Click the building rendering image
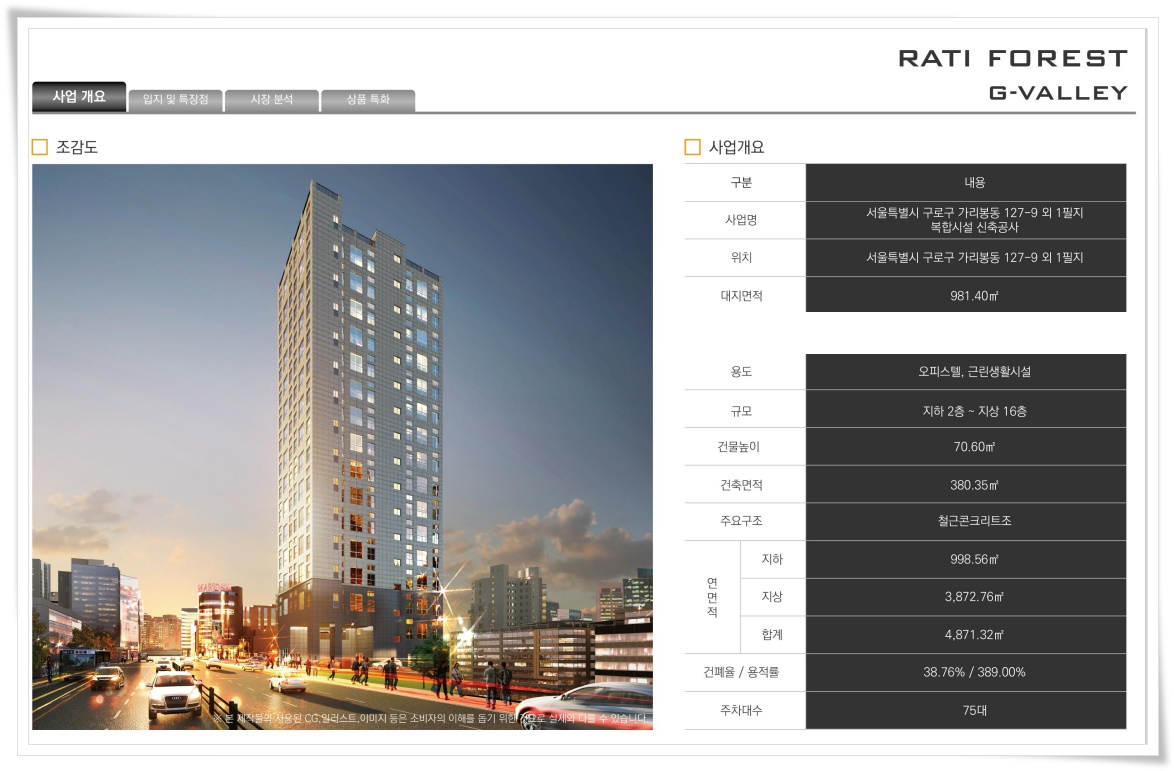 click(x=342, y=446)
